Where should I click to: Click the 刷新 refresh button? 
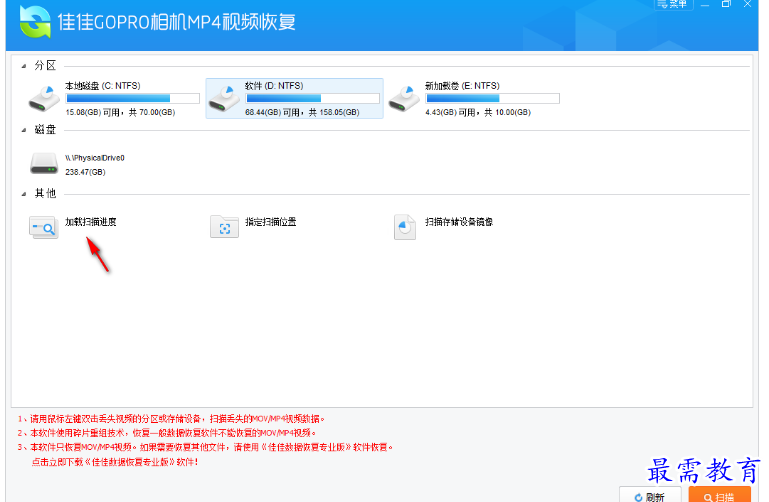[x=649, y=495]
